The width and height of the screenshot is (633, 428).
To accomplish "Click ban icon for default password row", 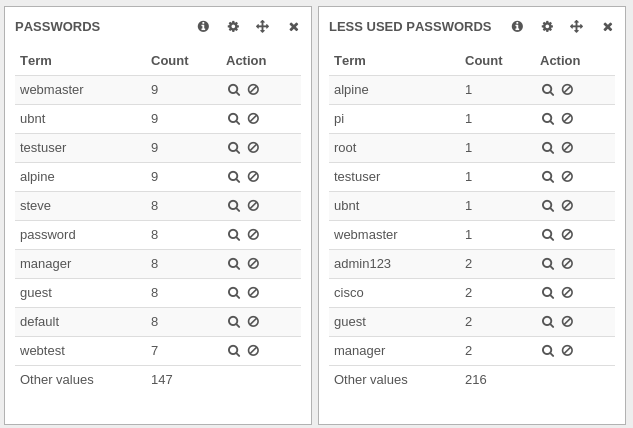I will 253,322.
